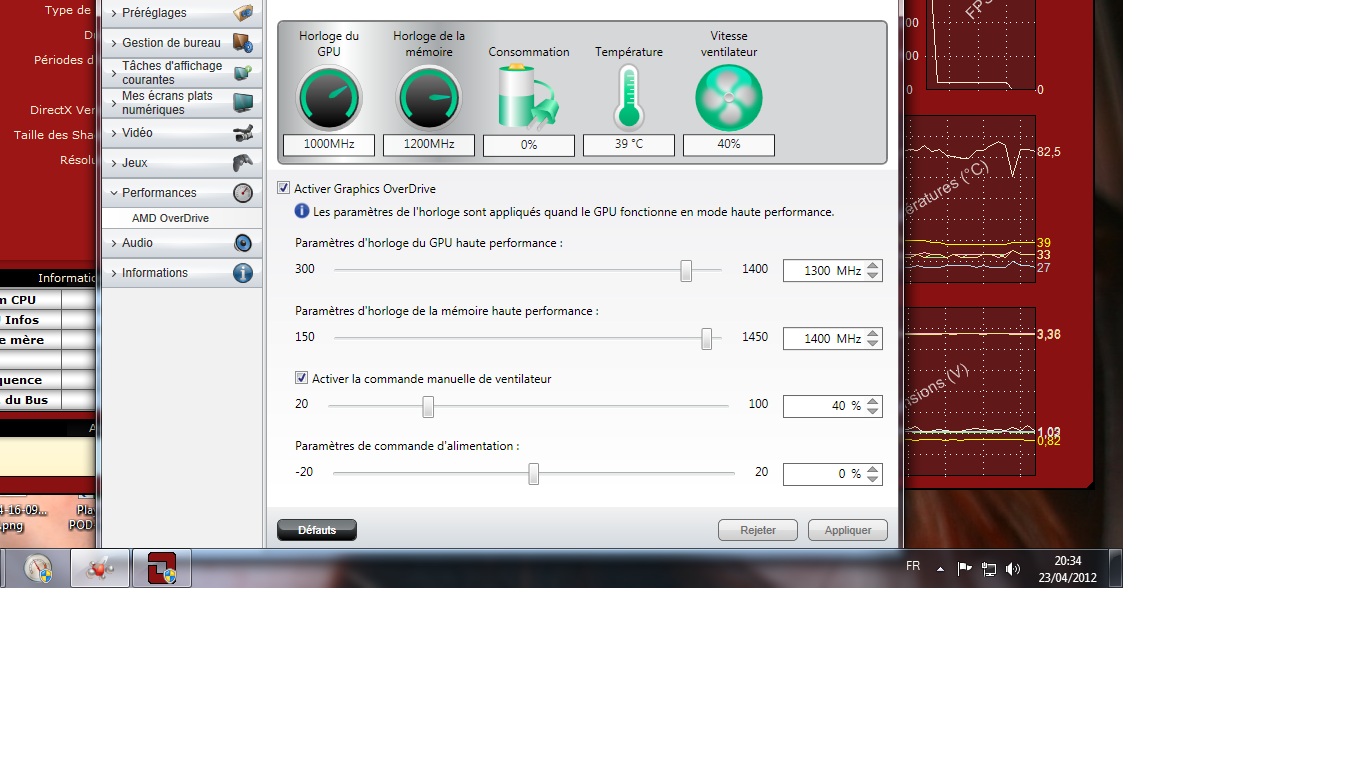This screenshot has width=1360, height=768.
Task: Increase the fan speed percent with up stepper
Action: click(x=873, y=401)
